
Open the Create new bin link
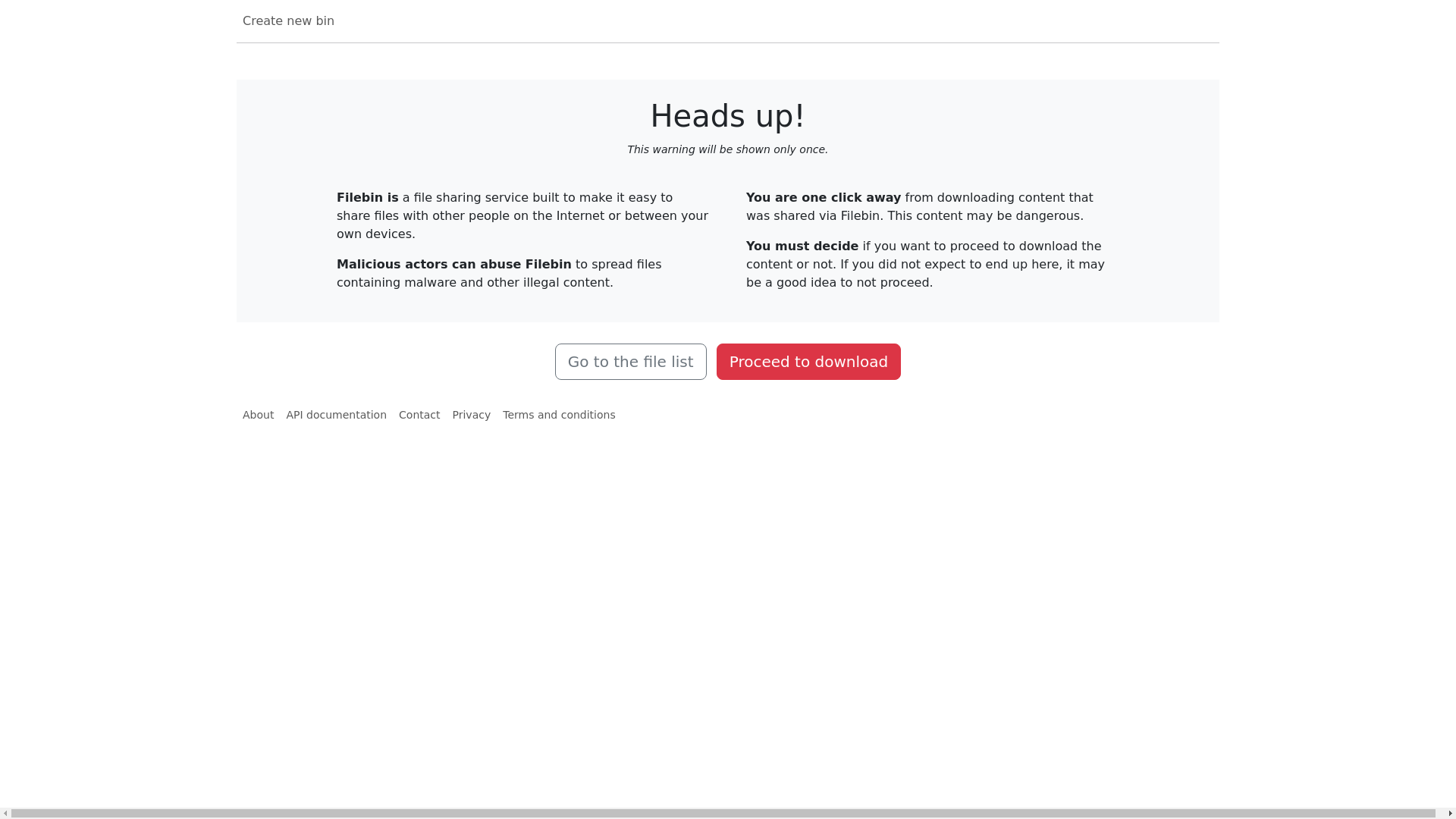288,21
